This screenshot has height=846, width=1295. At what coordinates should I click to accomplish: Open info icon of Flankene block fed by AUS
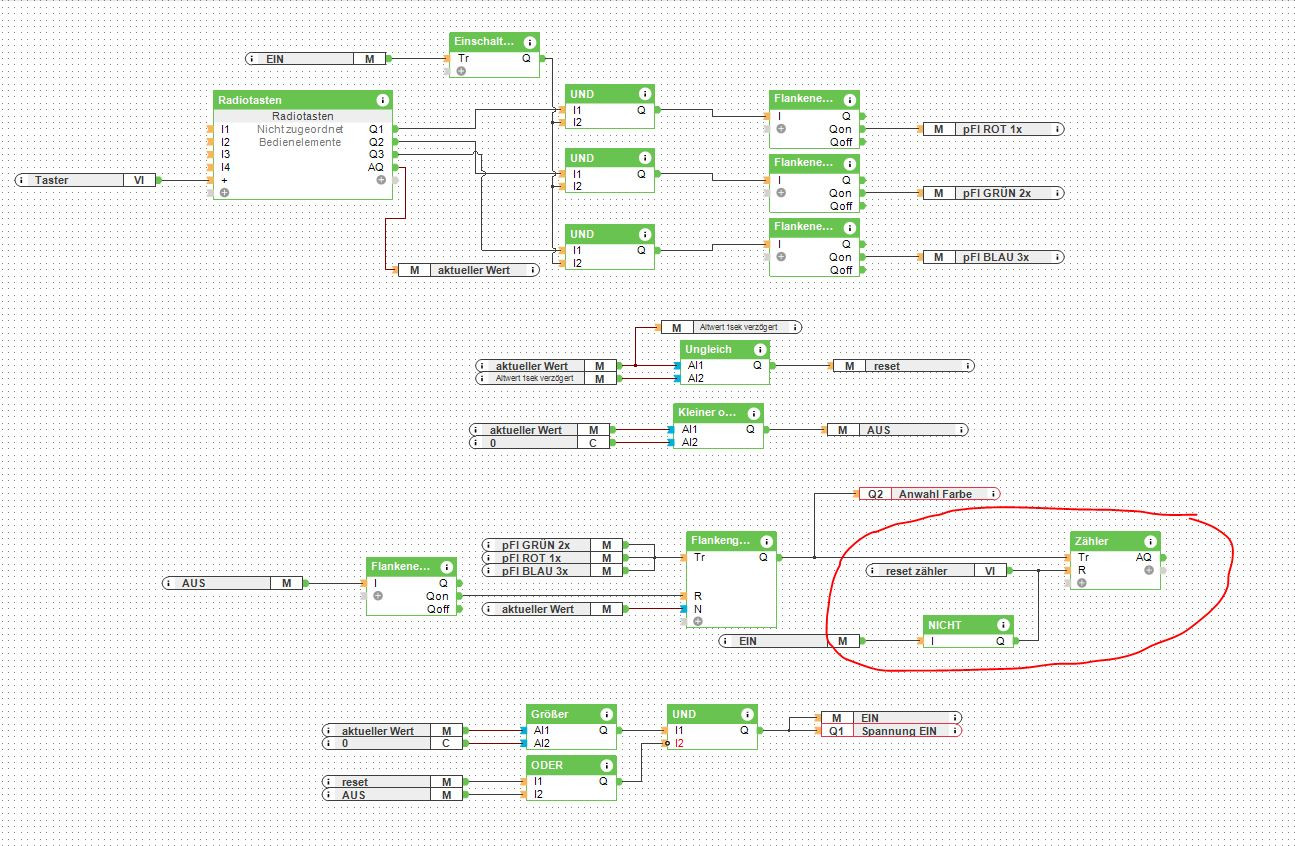tap(446, 567)
